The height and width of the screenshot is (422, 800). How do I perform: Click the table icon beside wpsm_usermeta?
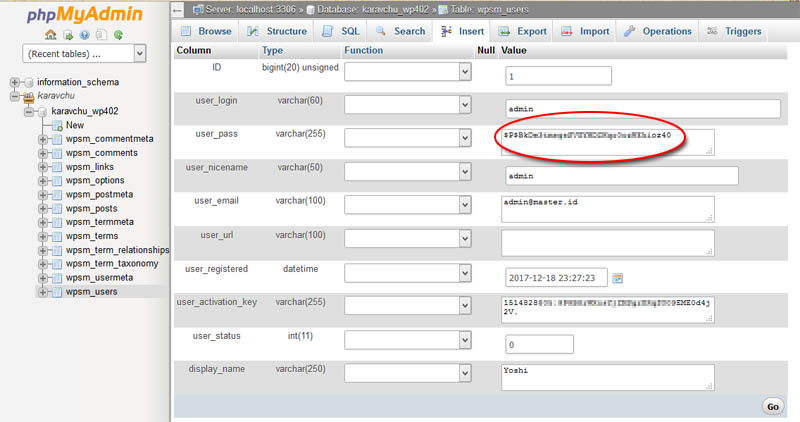(57, 278)
